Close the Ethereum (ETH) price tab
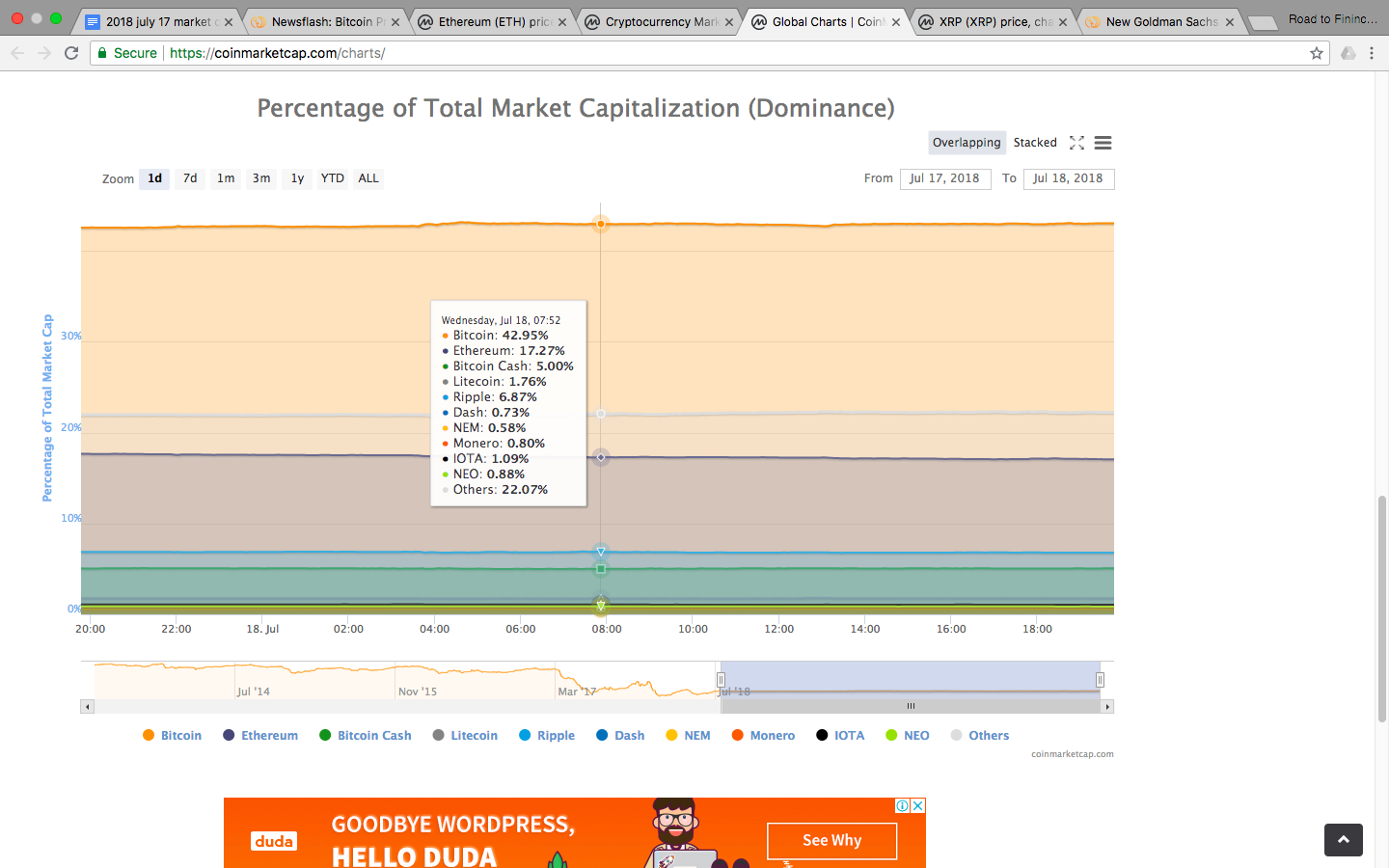The image size is (1389, 868). point(562,22)
